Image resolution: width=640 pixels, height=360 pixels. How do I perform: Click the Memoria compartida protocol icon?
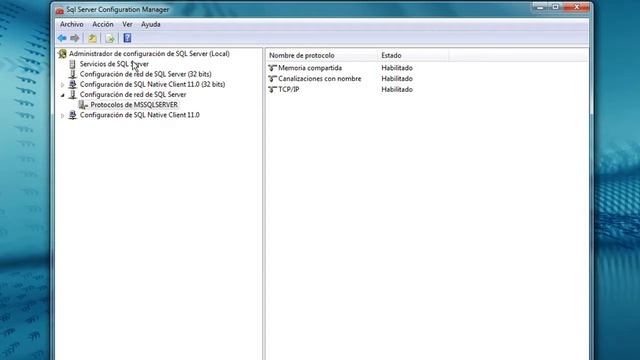pyautogui.click(x=273, y=68)
